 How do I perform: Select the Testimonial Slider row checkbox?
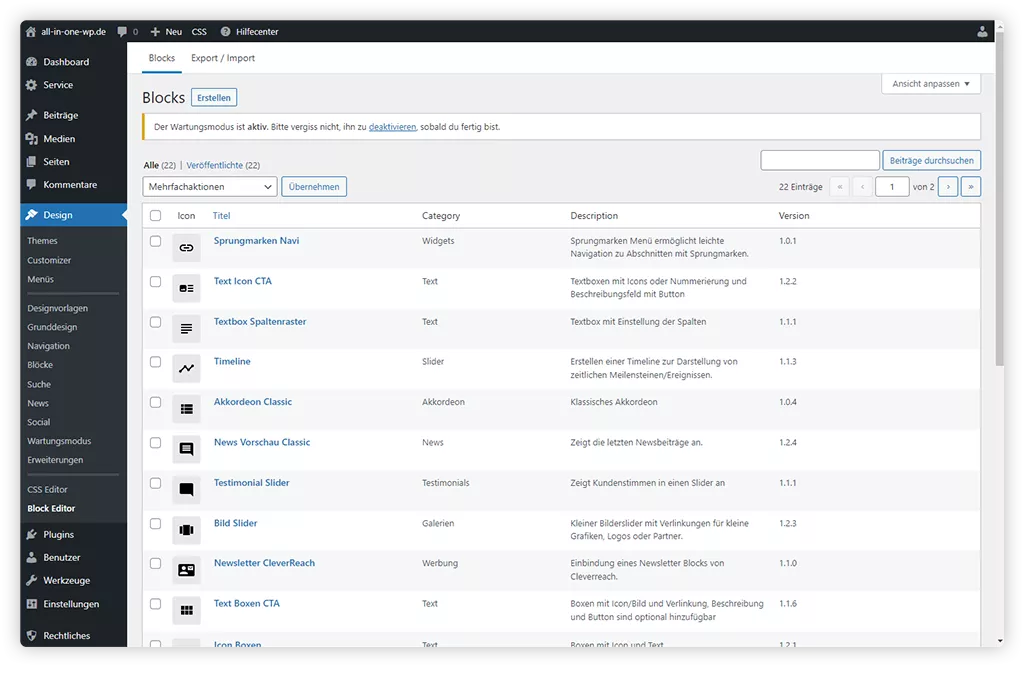(x=155, y=483)
